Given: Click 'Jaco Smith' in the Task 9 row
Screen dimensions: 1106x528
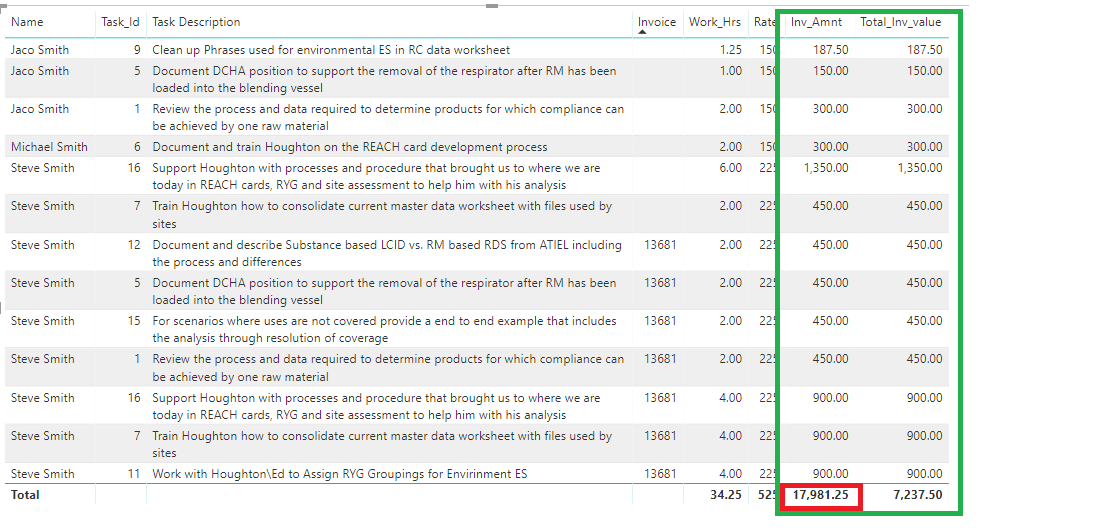Looking at the screenshot, I should [x=40, y=50].
